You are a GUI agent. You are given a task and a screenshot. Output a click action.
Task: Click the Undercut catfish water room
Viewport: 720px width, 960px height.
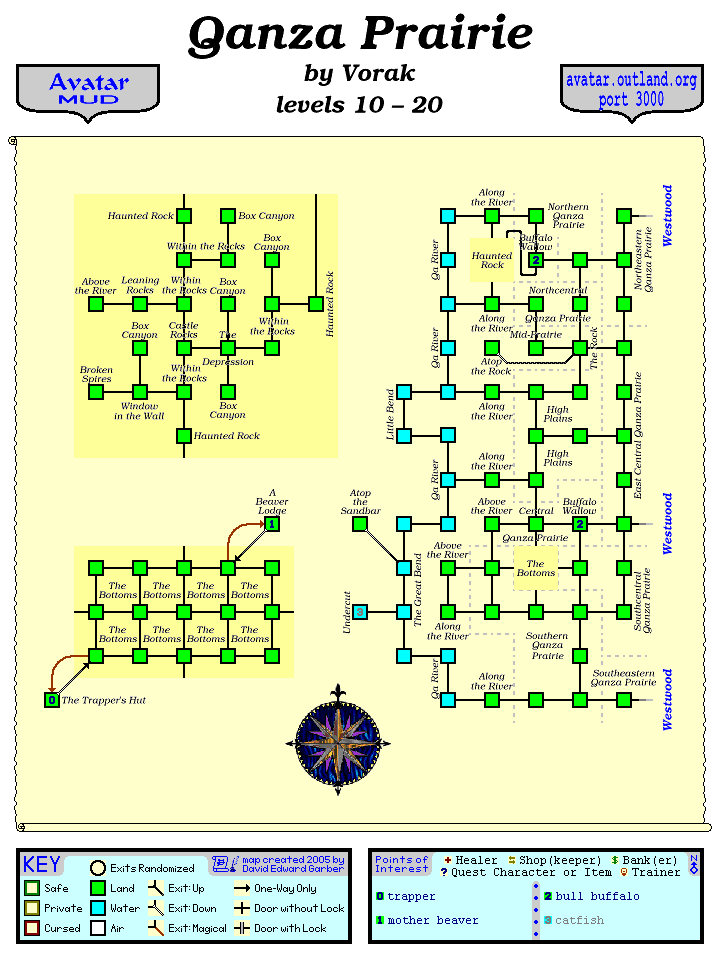pos(360,611)
